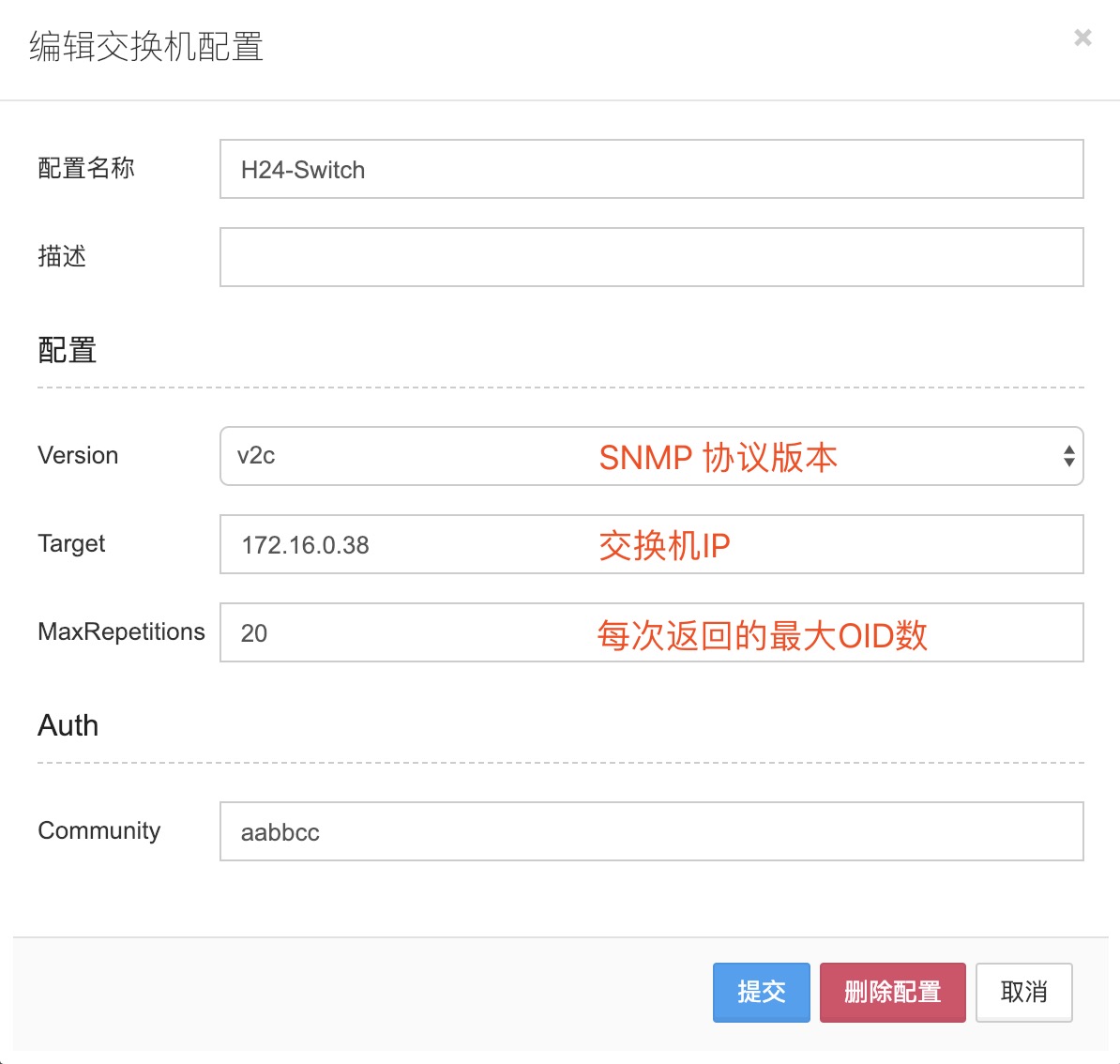Click the Auth section heading

coord(68,725)
